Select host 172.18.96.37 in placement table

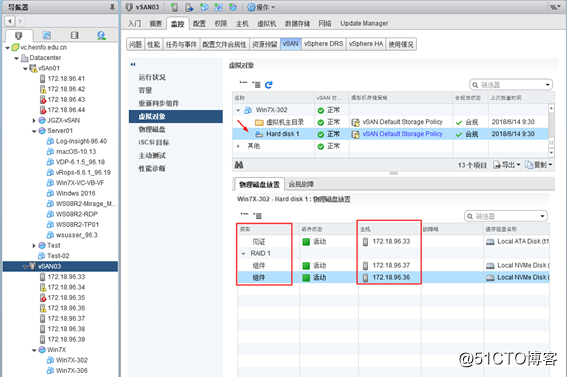[x=391, y=266]
